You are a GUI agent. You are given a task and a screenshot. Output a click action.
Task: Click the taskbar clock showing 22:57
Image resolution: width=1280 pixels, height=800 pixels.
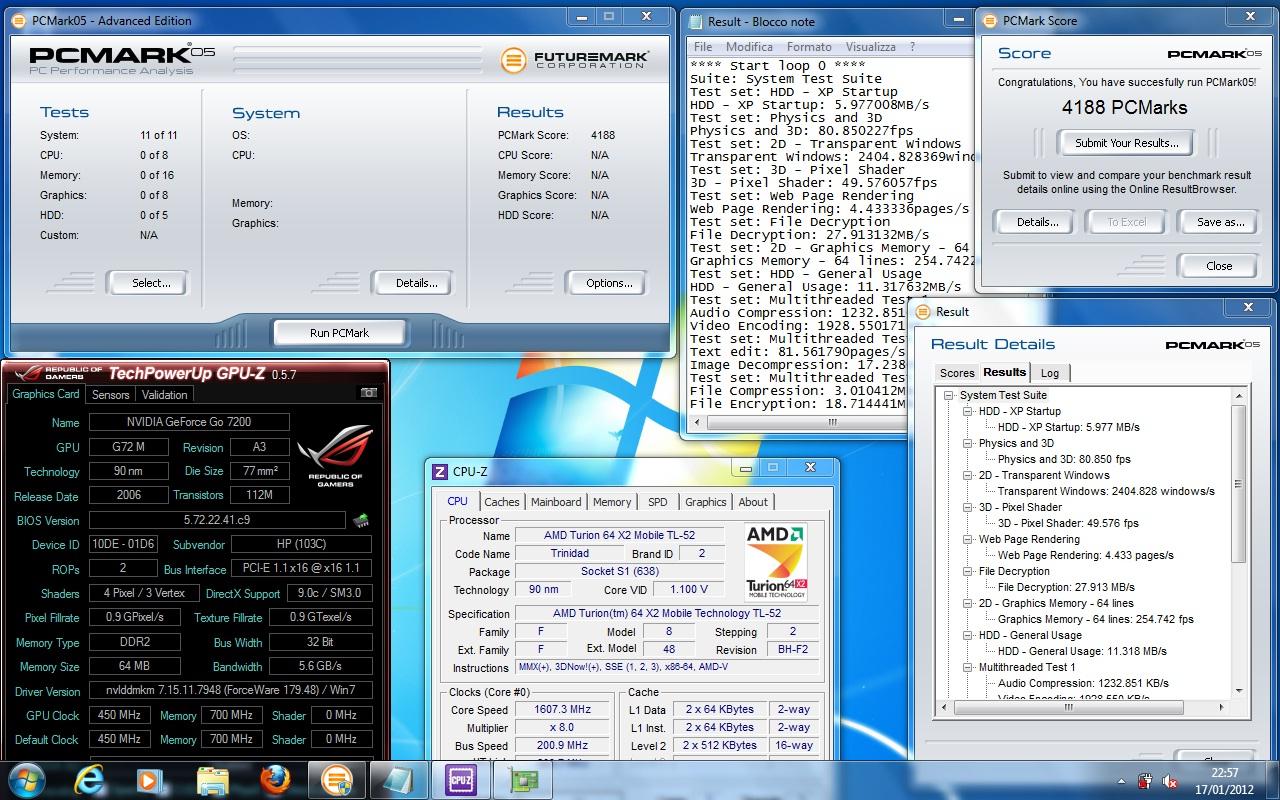point(1224,772)
